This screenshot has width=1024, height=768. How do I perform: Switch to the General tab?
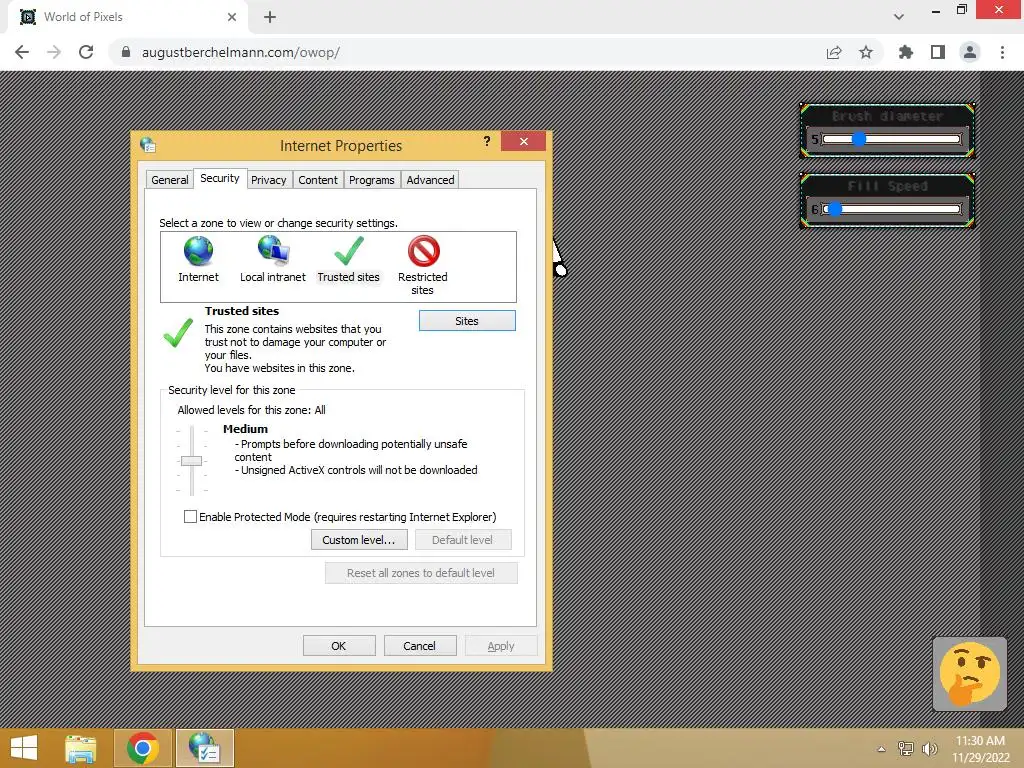click(170, 180)
